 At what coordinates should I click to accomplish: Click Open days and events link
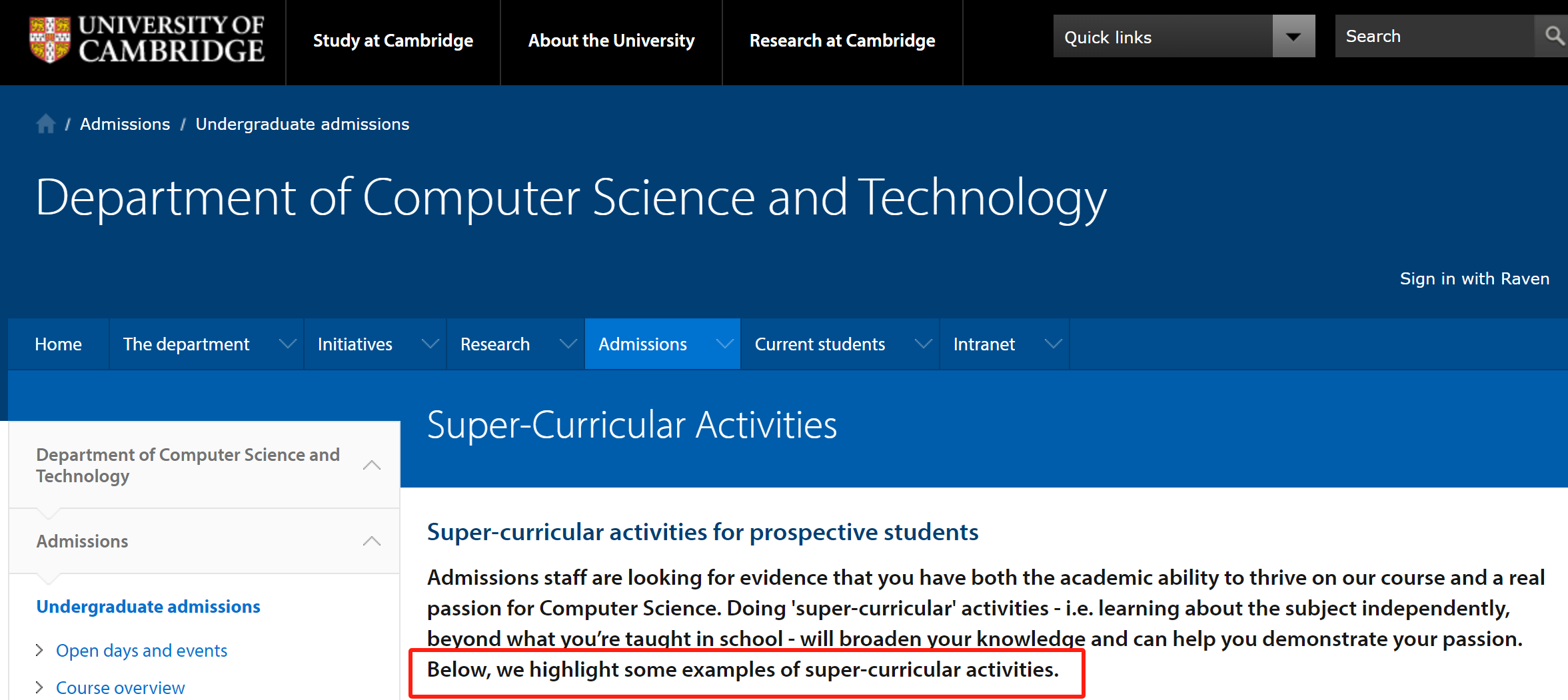click(141, 650)
